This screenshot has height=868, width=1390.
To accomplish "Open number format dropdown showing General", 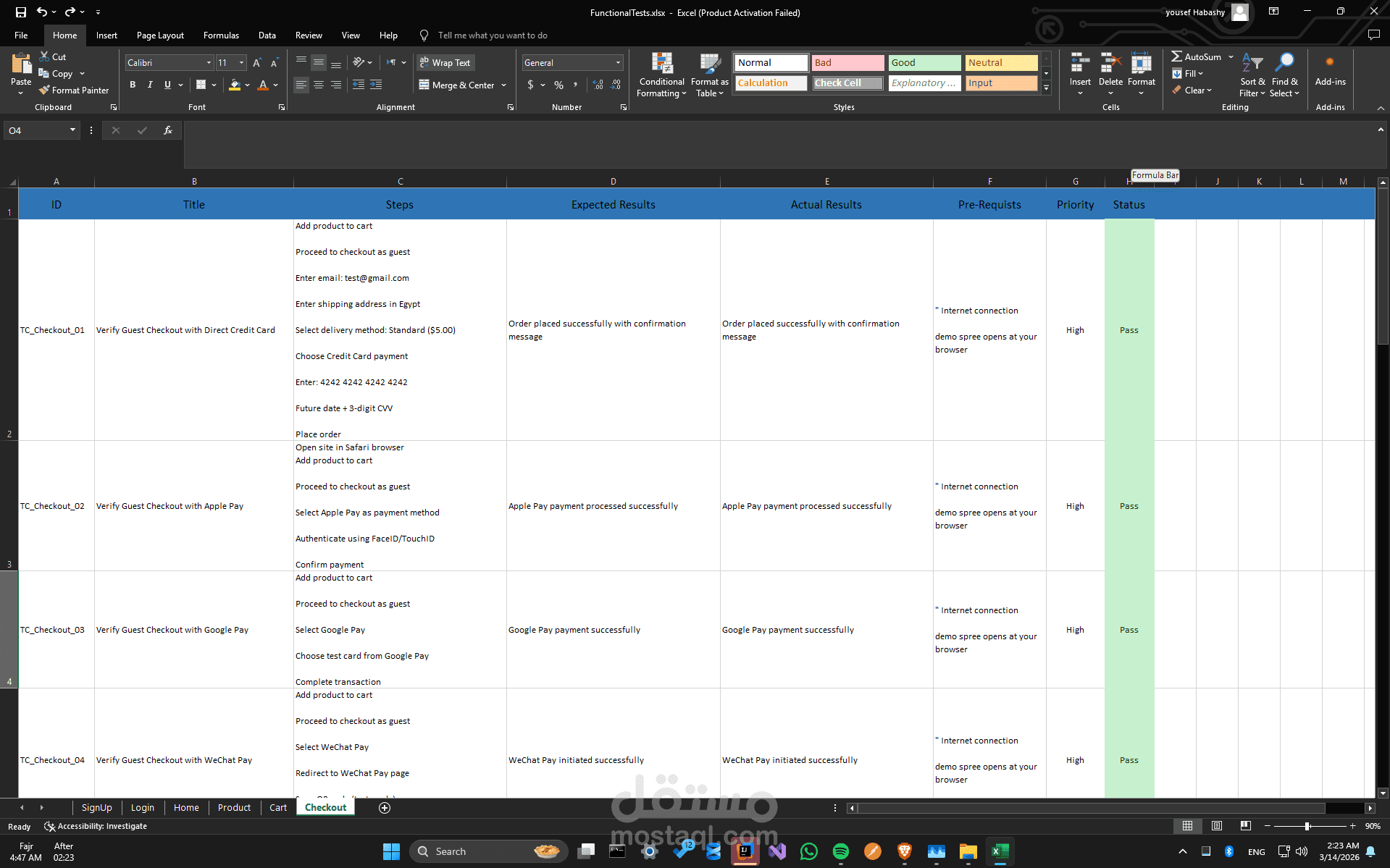I will [618, 63].
